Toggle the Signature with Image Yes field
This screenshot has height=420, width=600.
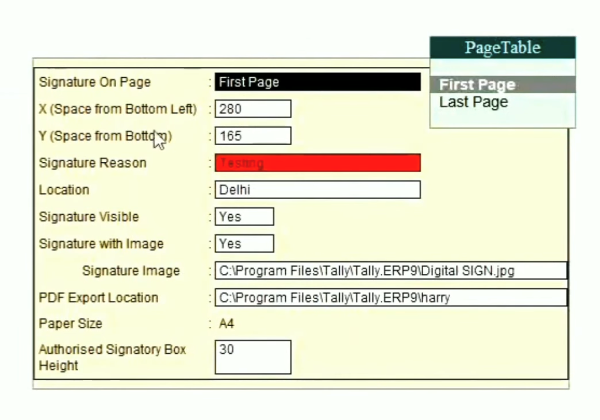(x=244, y=244)
